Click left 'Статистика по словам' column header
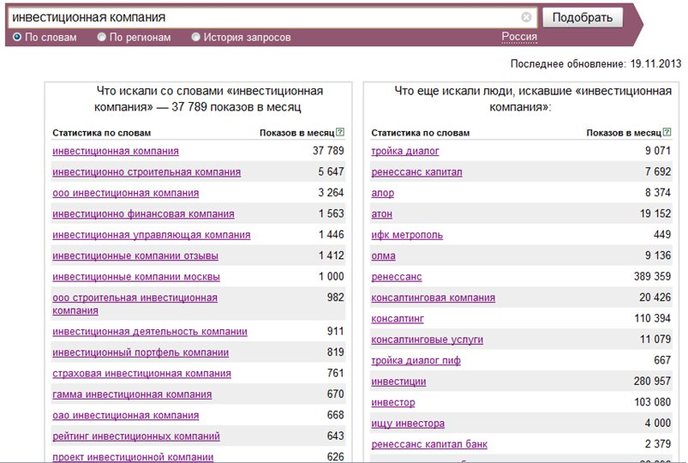688x463 pixels. [x=101, y=133]
